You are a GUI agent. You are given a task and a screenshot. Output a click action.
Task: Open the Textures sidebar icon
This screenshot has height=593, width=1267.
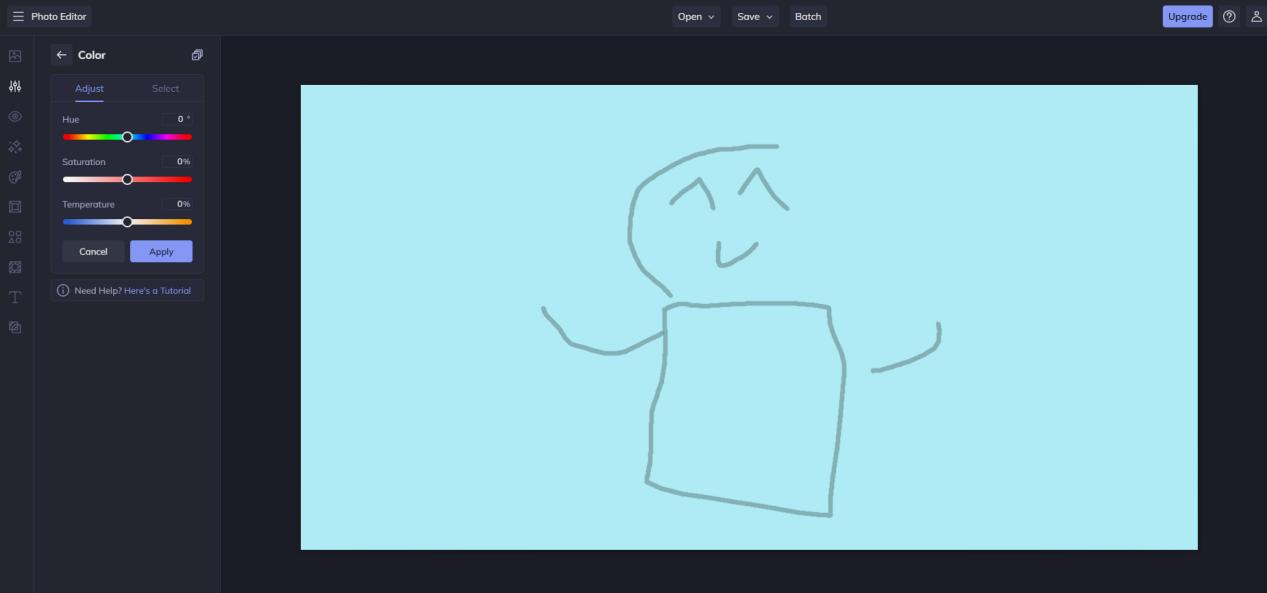(x=15, y=327)
